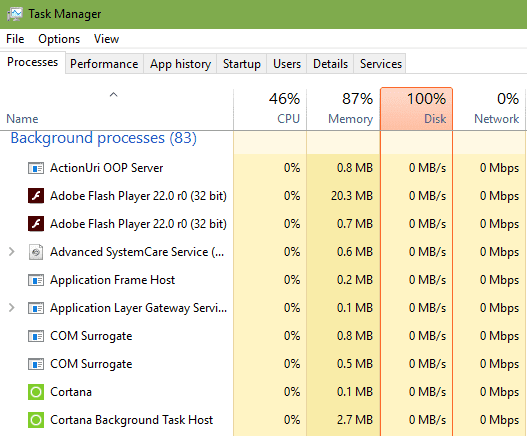Screen dimensions: 527x436
Task: Select the 0.7 MB Adobe Flash Player icon
Action: click(x=36, y=224)
